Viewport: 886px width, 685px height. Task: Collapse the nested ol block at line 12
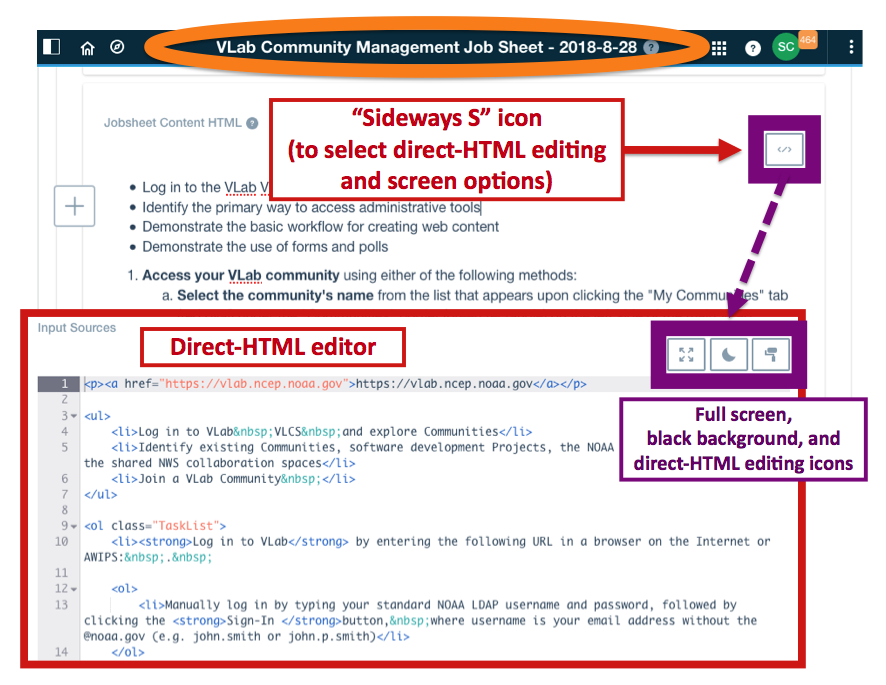74,589
